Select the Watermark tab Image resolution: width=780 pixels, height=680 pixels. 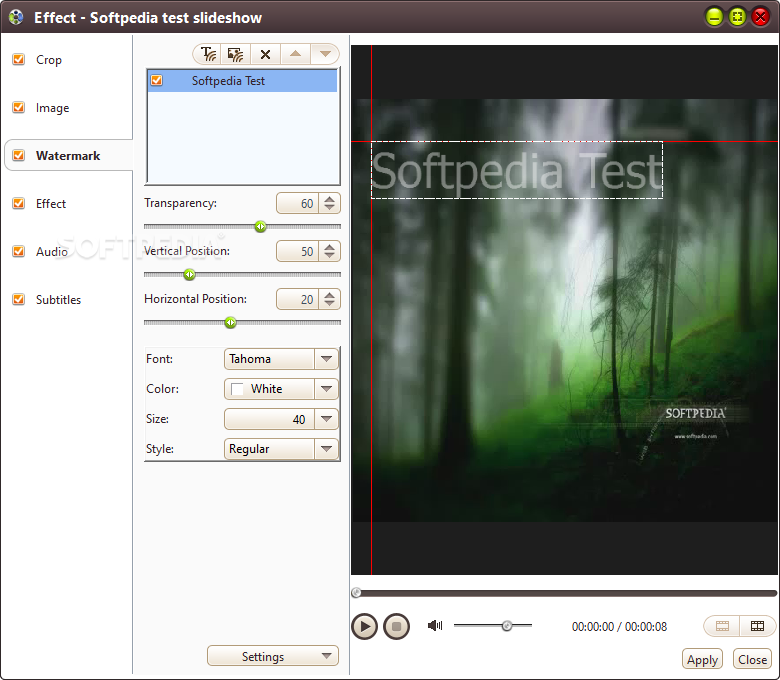click(x=68, y=156)
